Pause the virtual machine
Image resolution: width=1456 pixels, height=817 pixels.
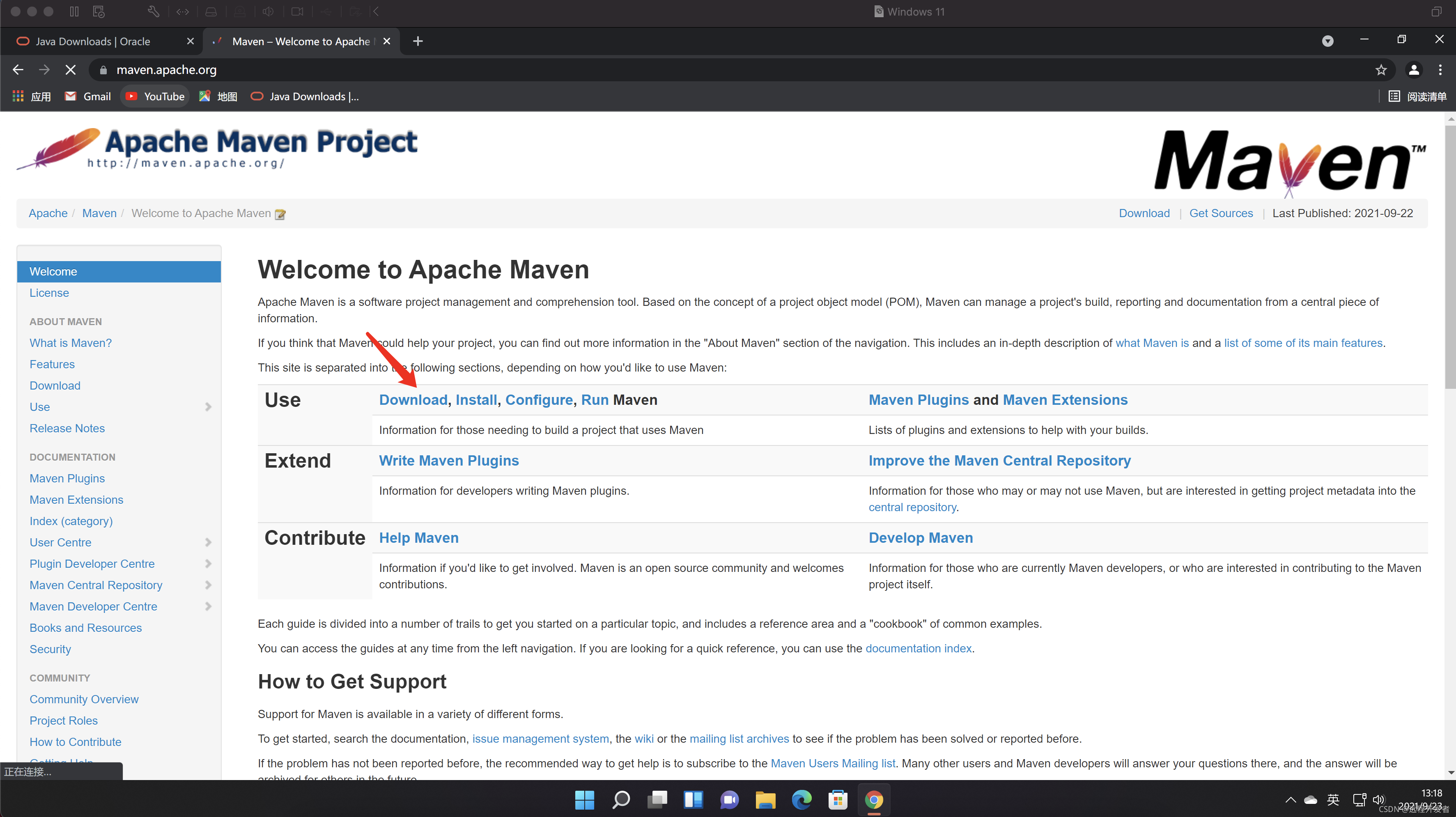tap(74, 11)
